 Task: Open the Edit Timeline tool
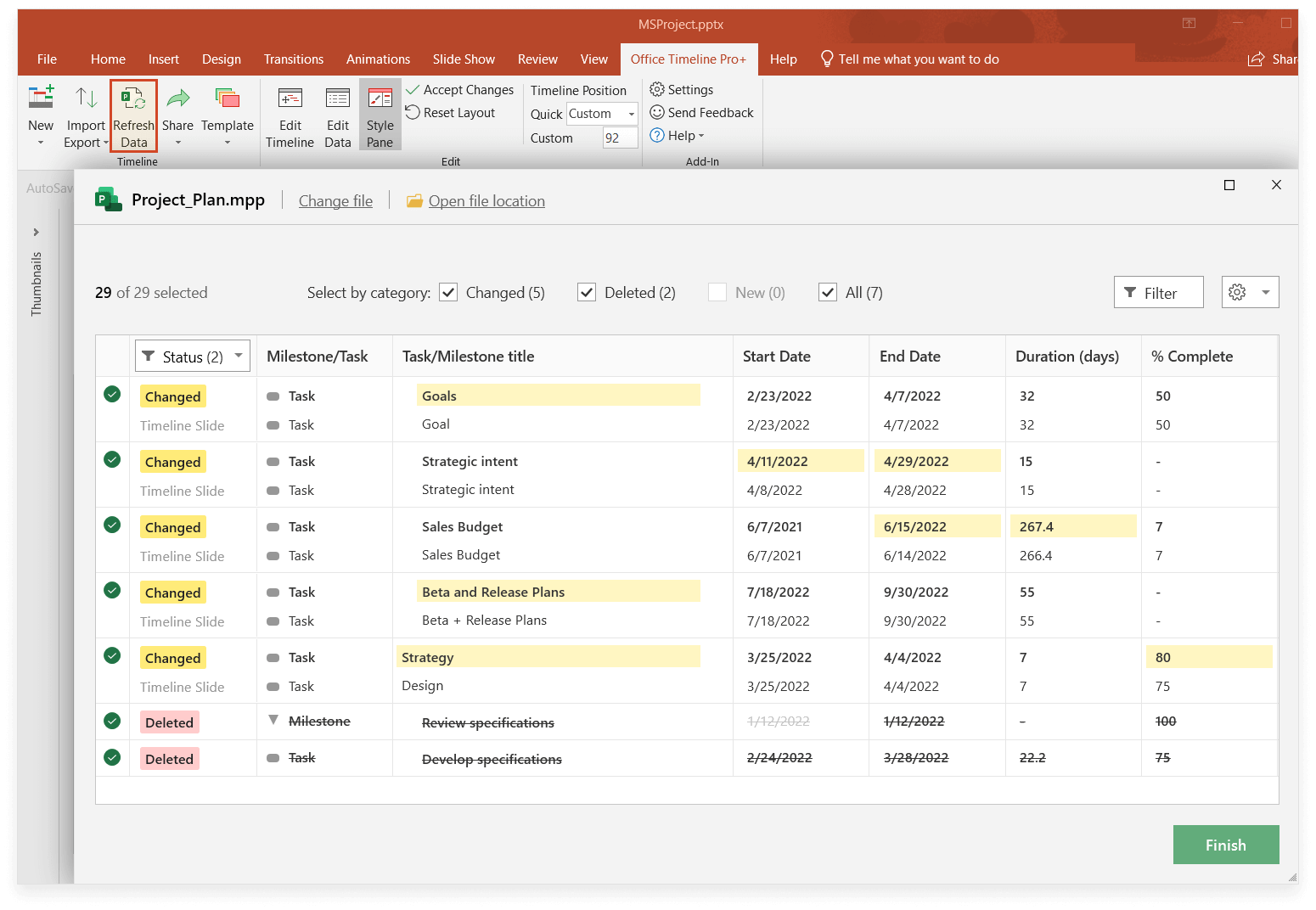coord(290,115)
